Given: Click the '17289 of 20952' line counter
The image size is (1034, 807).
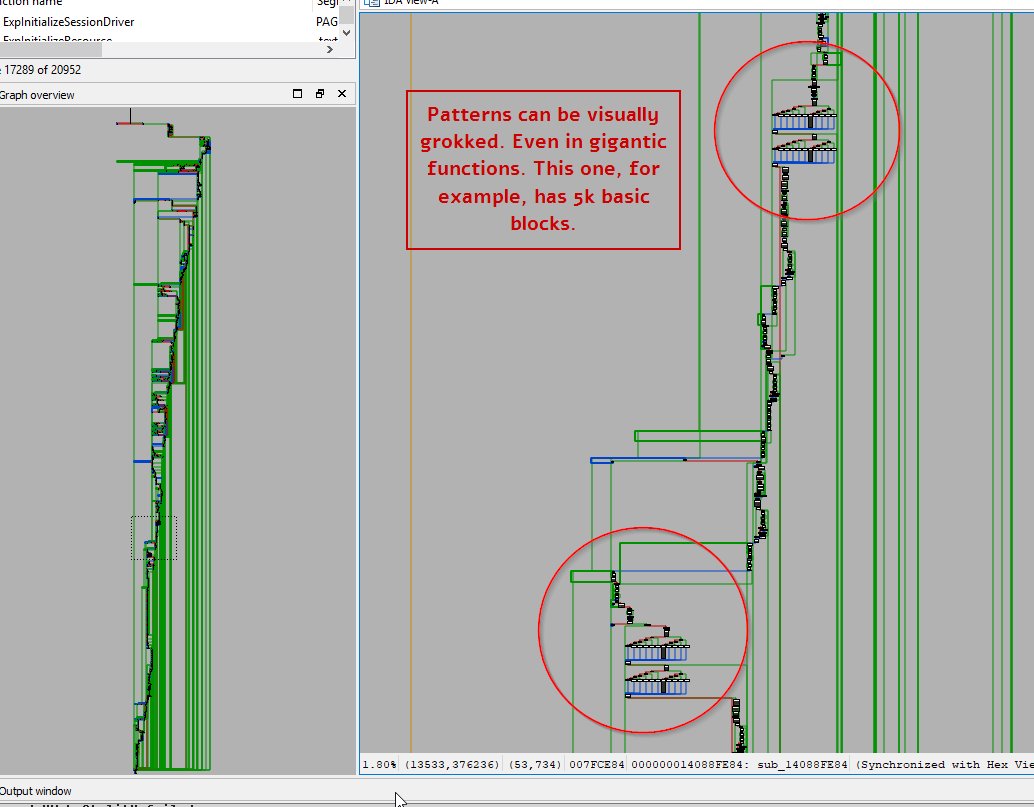Looking at the screenshot, I should 42,70.
